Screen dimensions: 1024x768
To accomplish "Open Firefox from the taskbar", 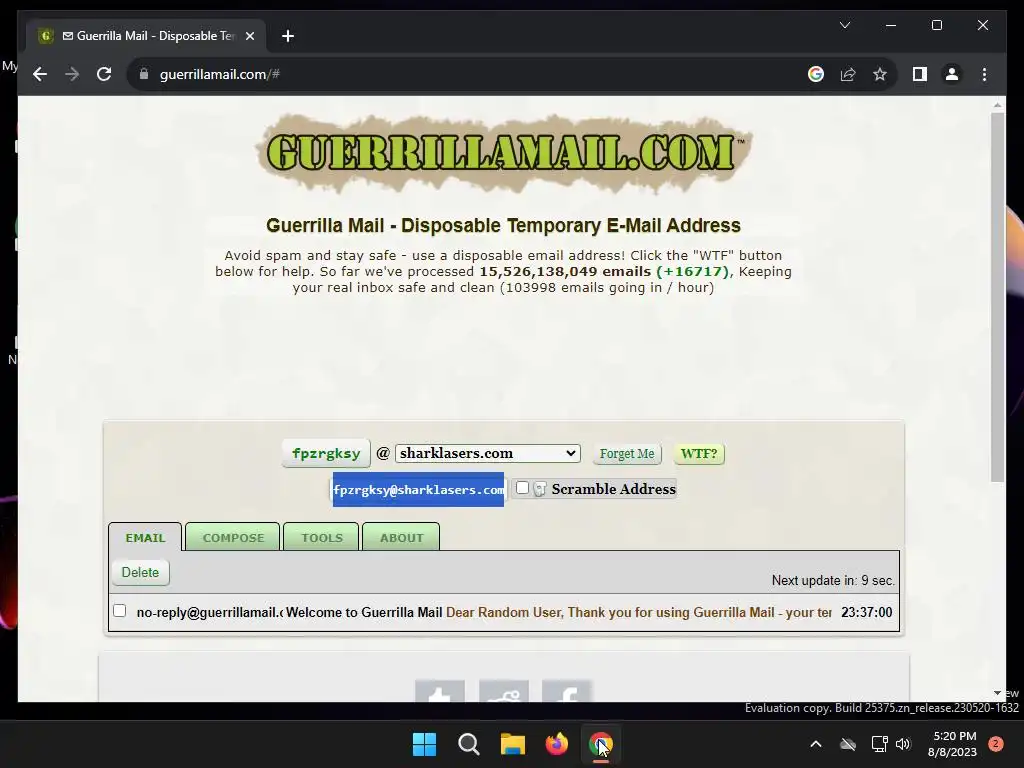I will point(556,744).
